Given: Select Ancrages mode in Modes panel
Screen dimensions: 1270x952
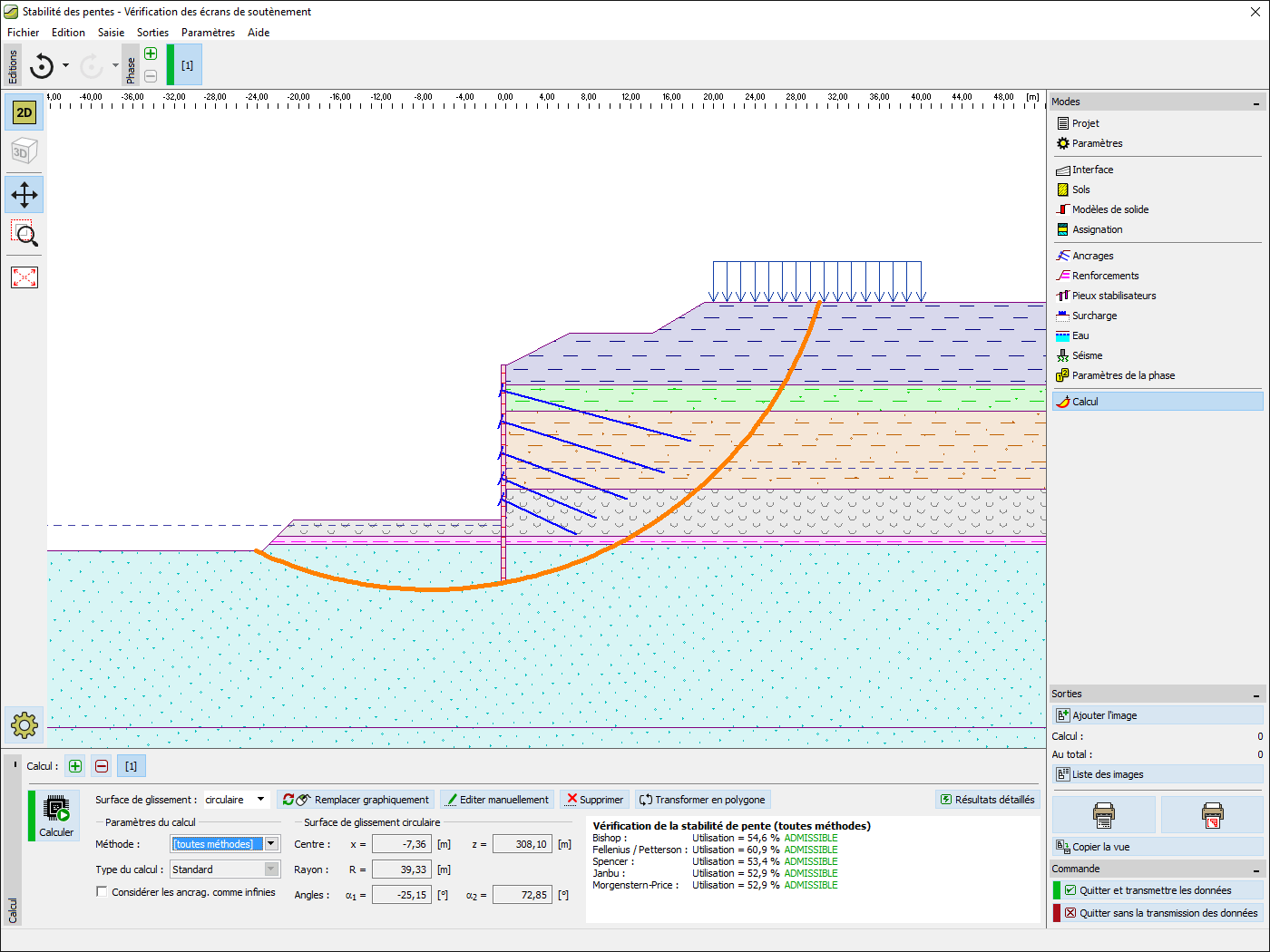Looking at the screenshot, I should pyautogui.click(x=1092, y=256).
